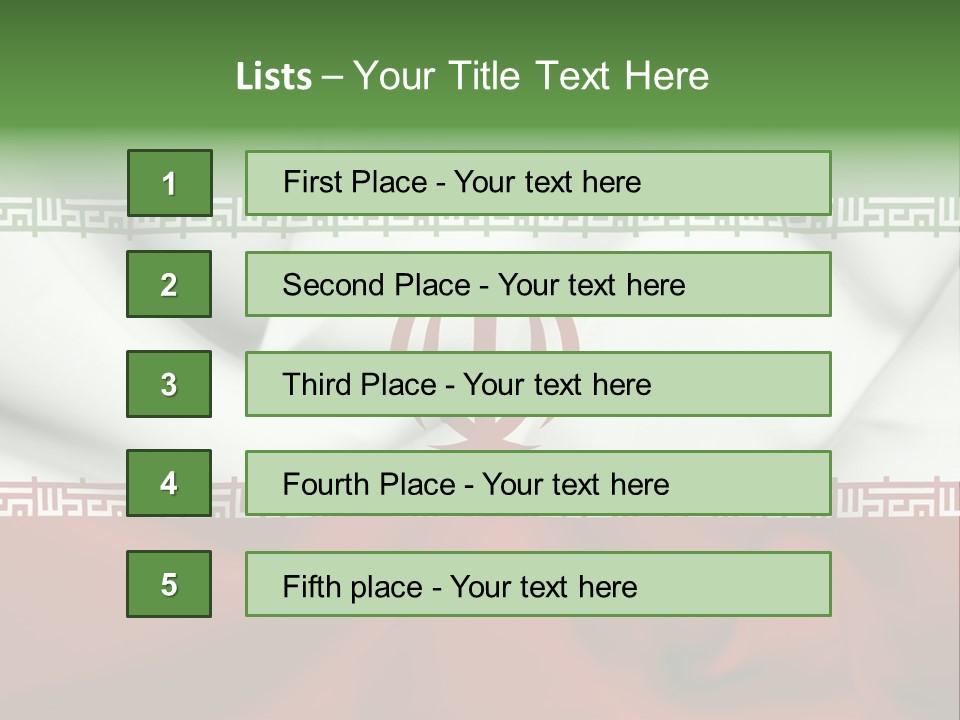Viewport: 960px width, 720px height.
Task: Click the word Lists in title
Action: click(273, 76)
